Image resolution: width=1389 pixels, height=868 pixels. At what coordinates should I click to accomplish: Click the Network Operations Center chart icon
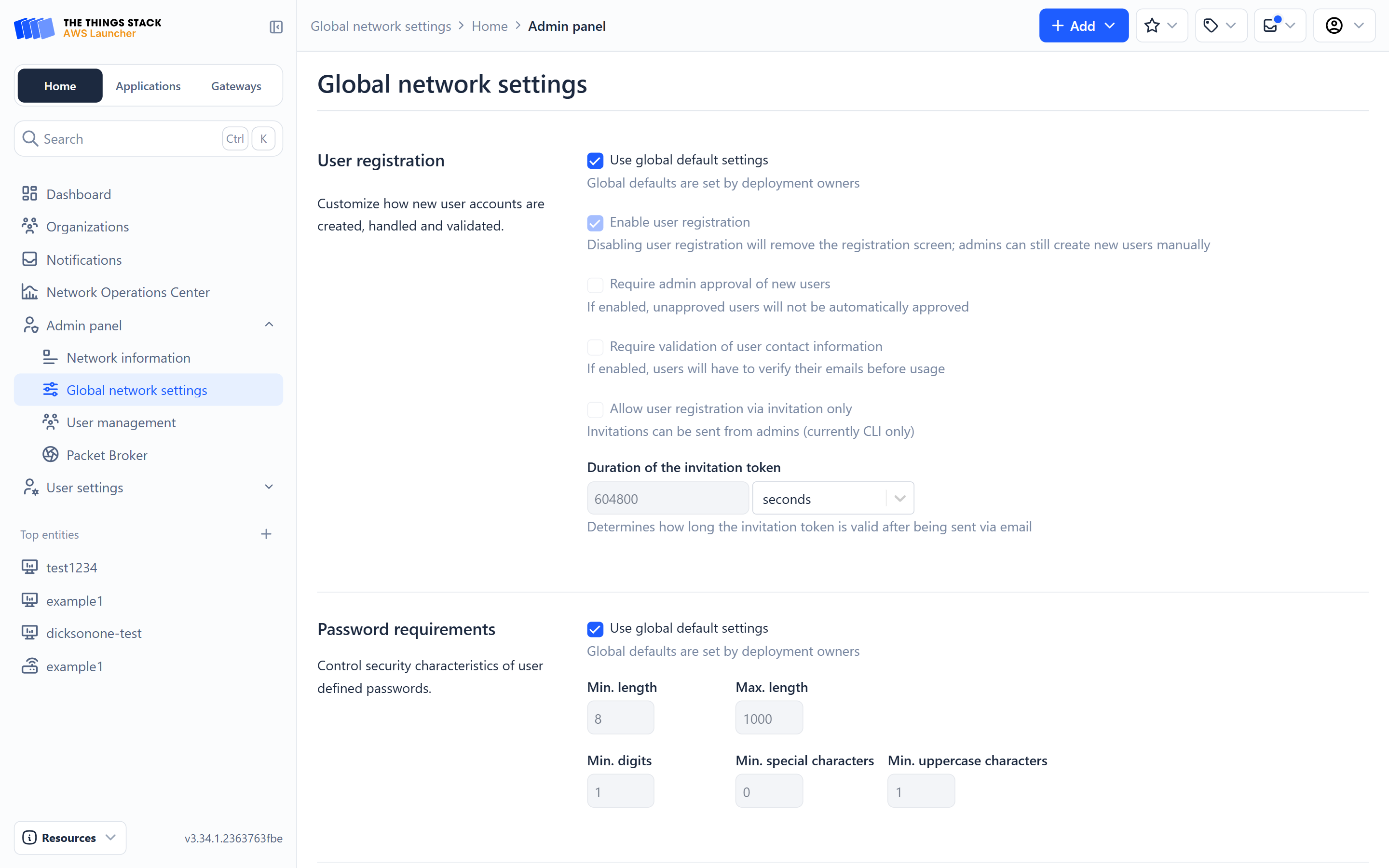30,292
